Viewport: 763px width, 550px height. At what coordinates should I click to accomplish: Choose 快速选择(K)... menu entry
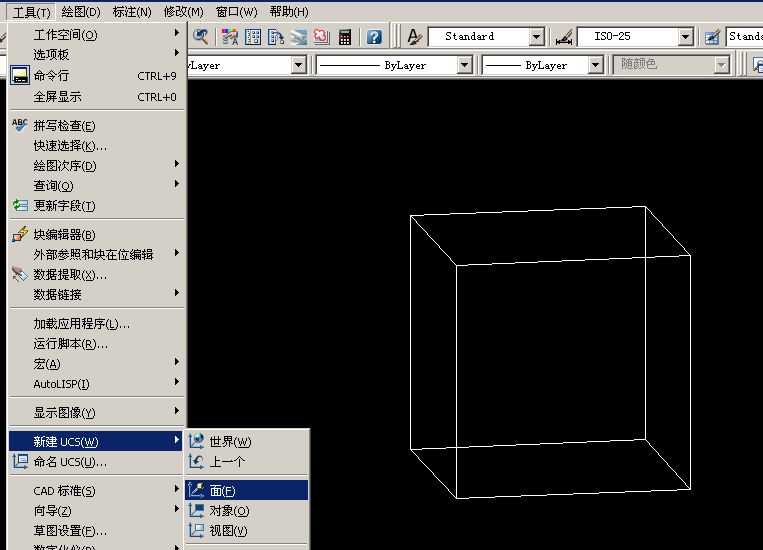coord(97,146)
